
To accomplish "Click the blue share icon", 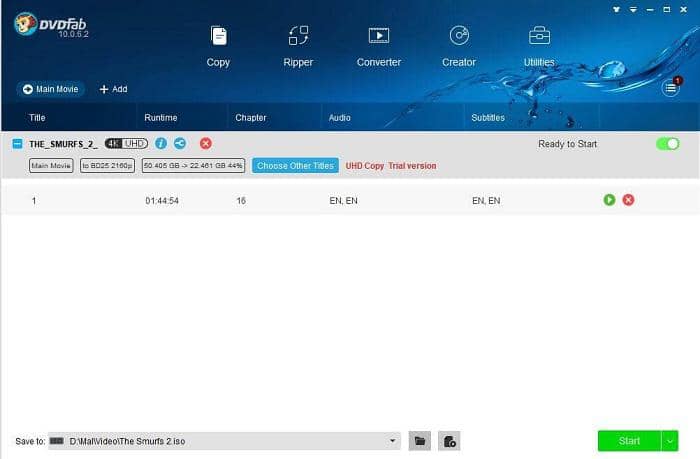I will tap(180, 143).
